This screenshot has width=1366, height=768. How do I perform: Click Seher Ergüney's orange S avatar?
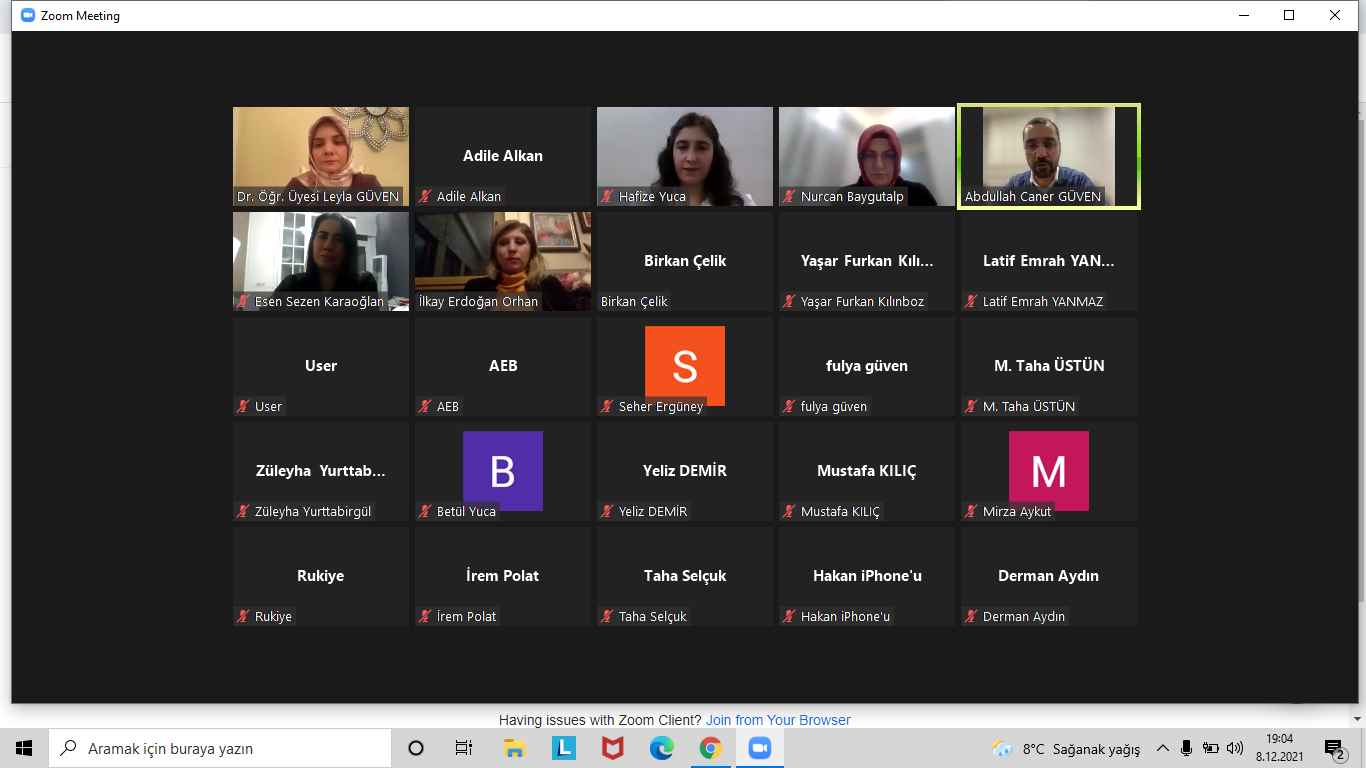[x=685, y=365]
